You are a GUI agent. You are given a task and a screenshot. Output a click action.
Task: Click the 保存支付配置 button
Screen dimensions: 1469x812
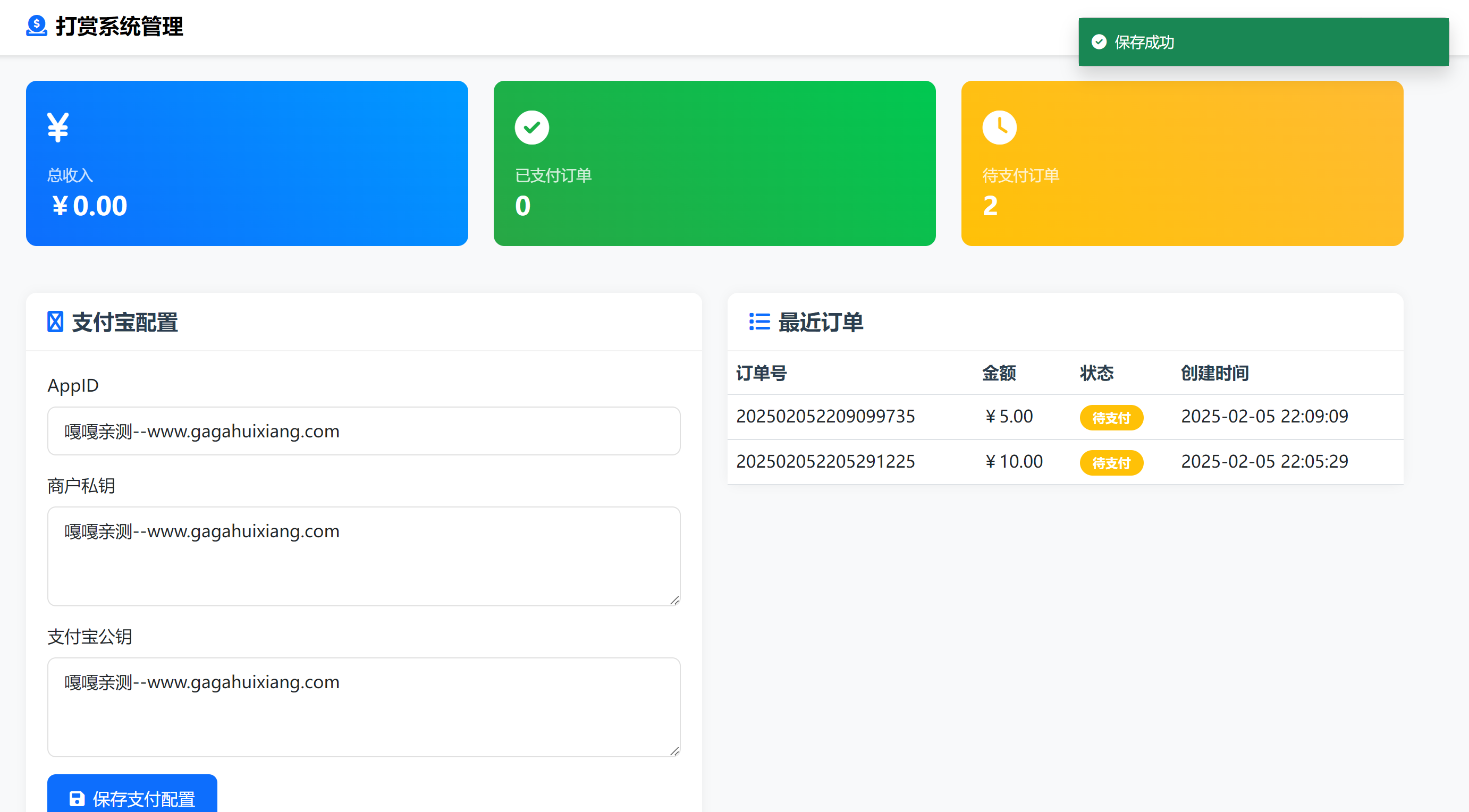click(x=132, y=794)
